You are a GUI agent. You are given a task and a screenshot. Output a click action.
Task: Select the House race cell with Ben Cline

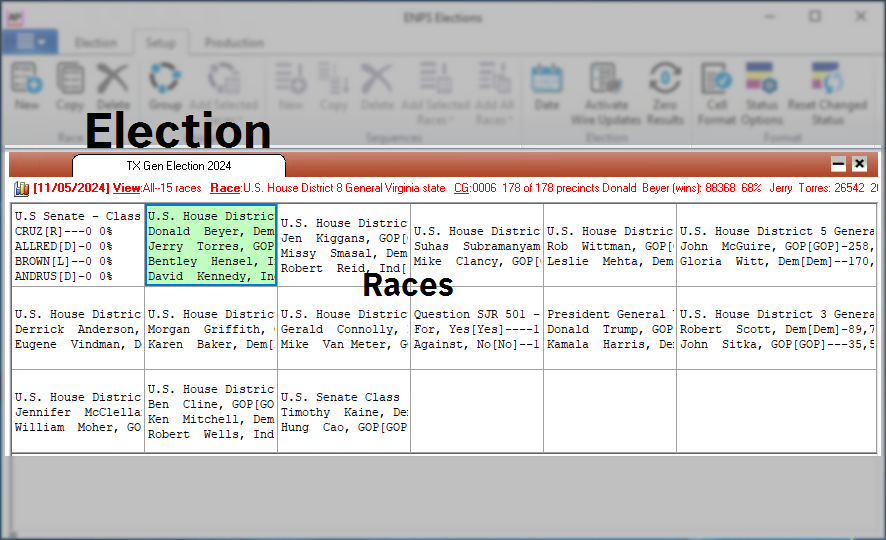(211, 411)
